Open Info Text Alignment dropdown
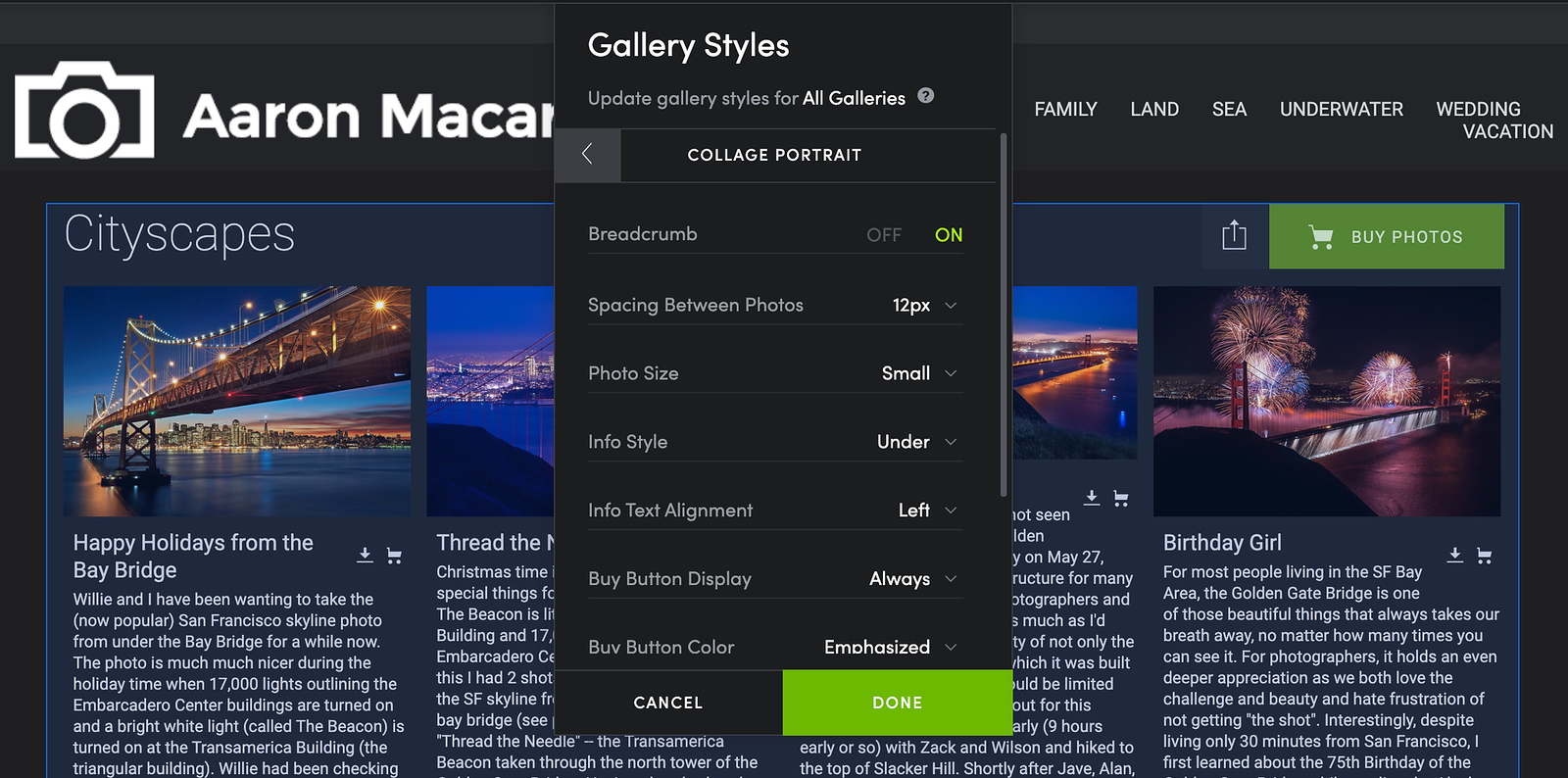This screenshot has height=778, width=1568. [926, 511]
